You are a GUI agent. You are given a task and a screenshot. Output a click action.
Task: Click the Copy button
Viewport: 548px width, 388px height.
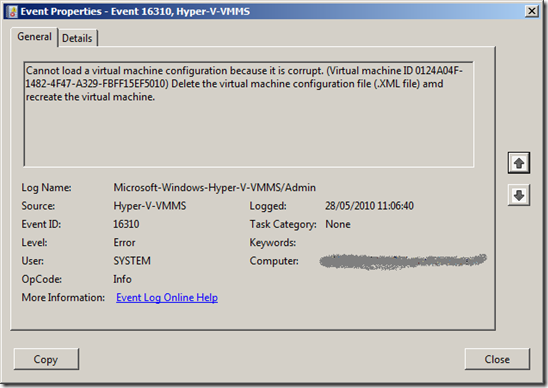click(46, 359)
